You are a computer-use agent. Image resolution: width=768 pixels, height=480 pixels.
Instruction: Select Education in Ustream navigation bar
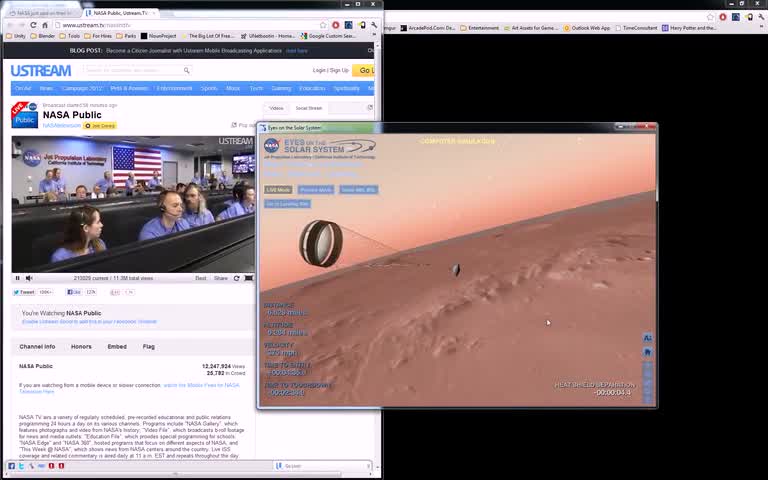click(x=312, y=89)
